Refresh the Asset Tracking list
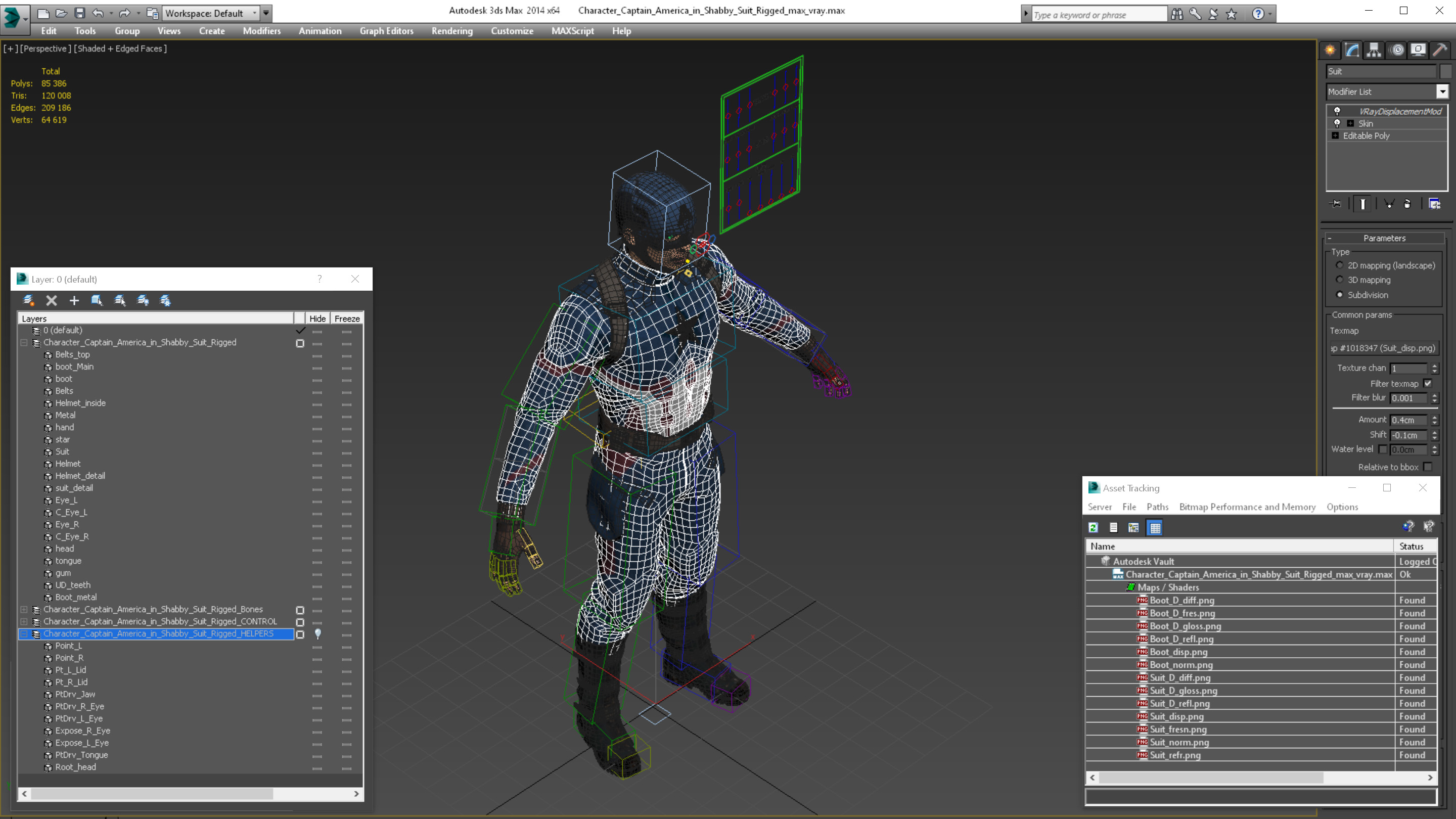Screen dimensions: 1456x819 click(x=1093, y=527)
